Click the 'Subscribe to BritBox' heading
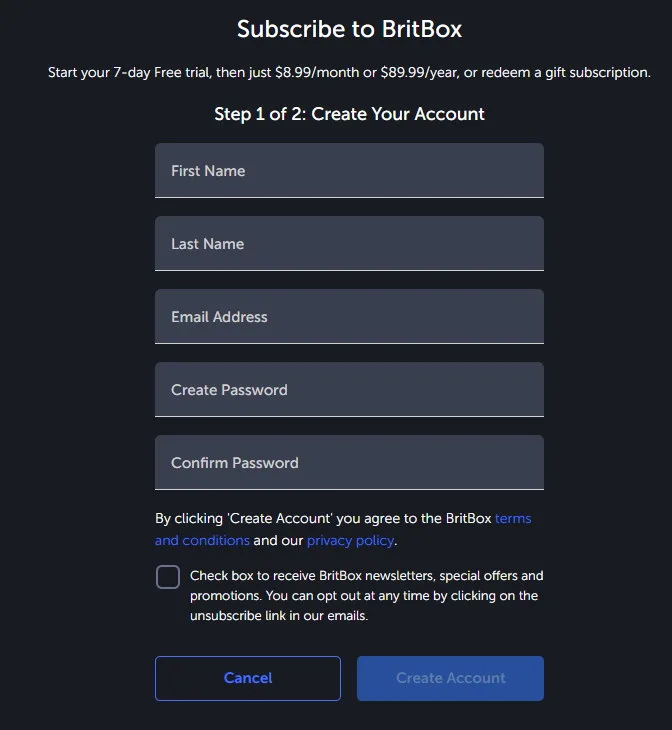 349,29
